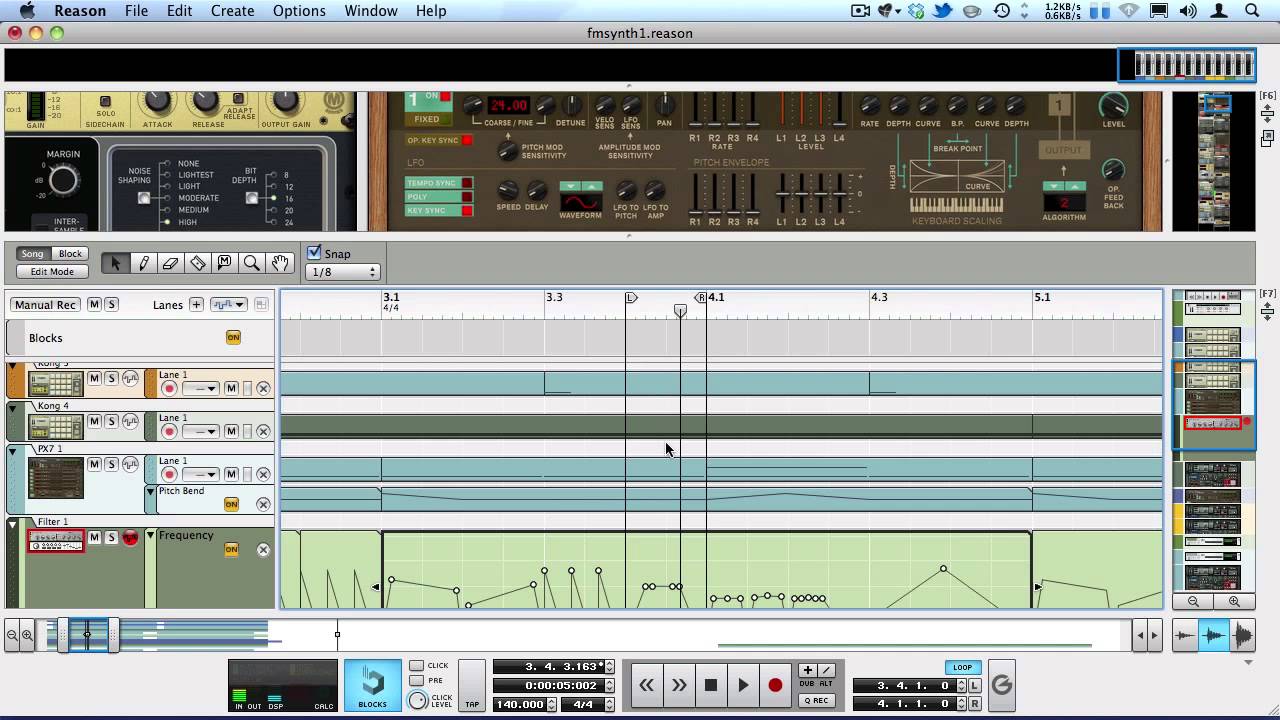Select the Mute tool
Viewport: 1280px width, 720px height.
tap(224, 263)
